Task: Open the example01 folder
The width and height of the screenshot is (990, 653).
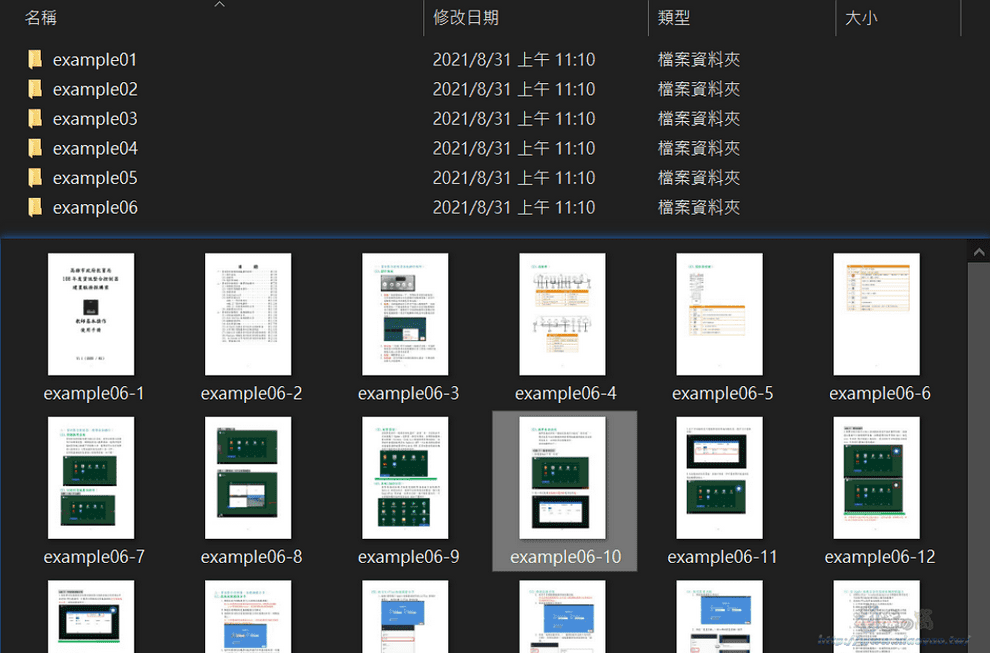Action: tap(95, 59)
